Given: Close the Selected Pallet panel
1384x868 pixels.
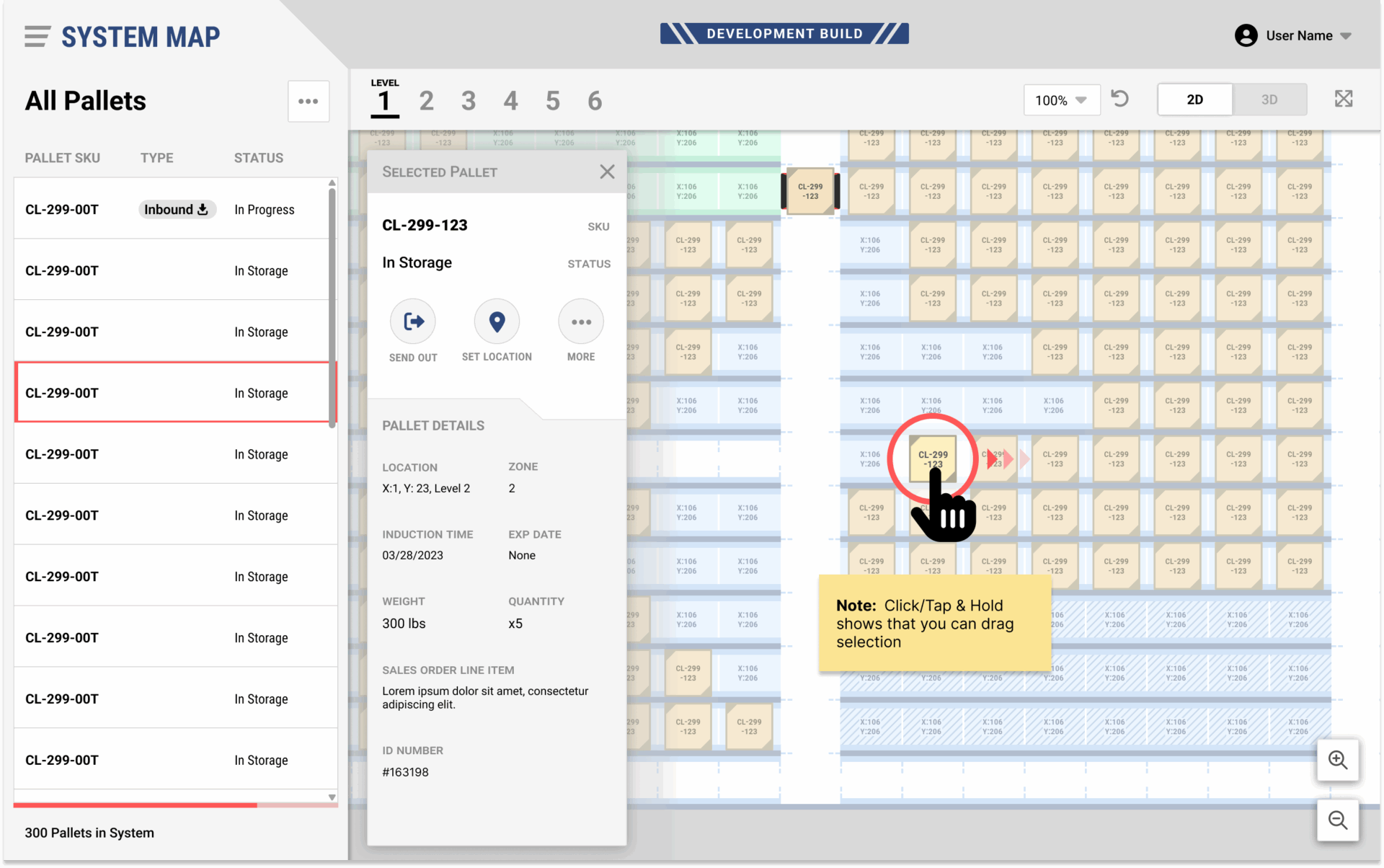Looking at the screenshot, I should coord(607,172).
